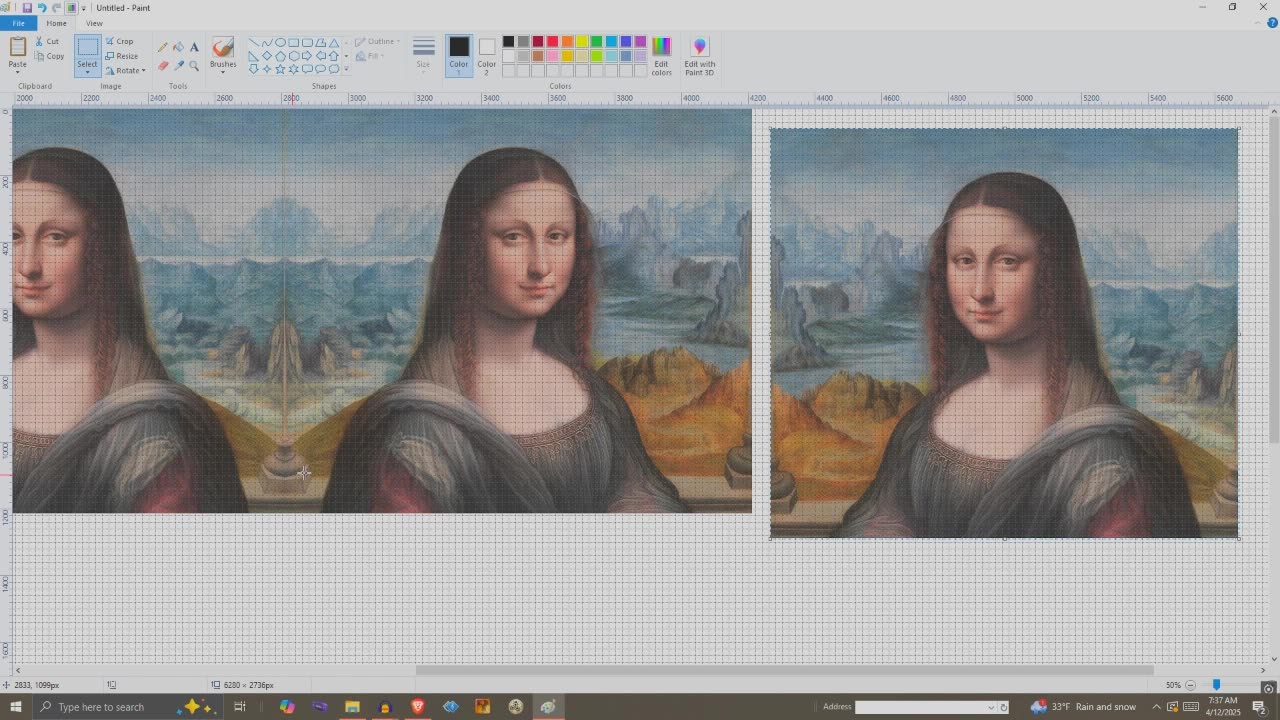Open the shape Outline dropdown
Image resolution: width=1280 pixels, height=720 pixels.
379,42
